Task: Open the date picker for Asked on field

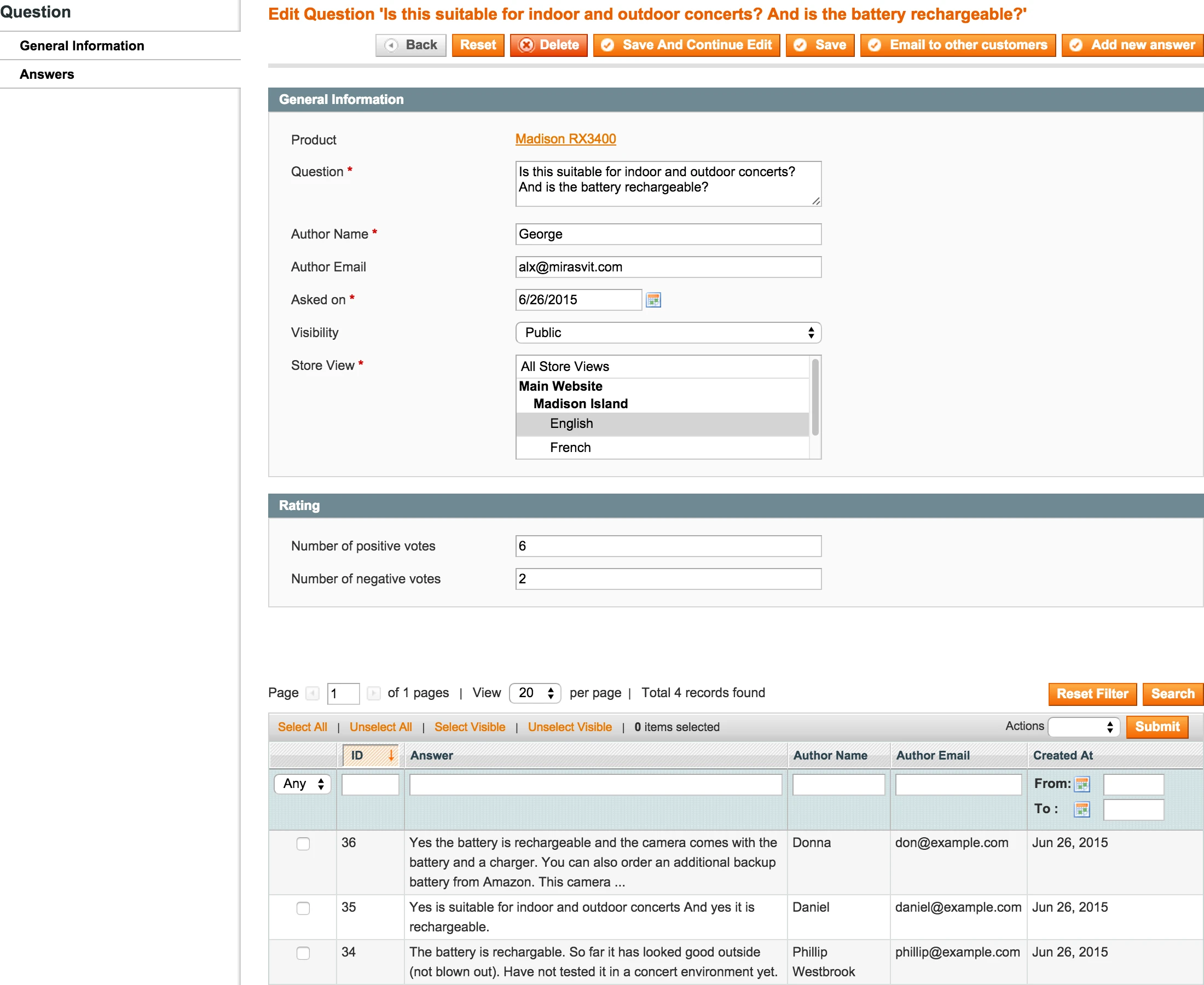Action: [653, 299]
